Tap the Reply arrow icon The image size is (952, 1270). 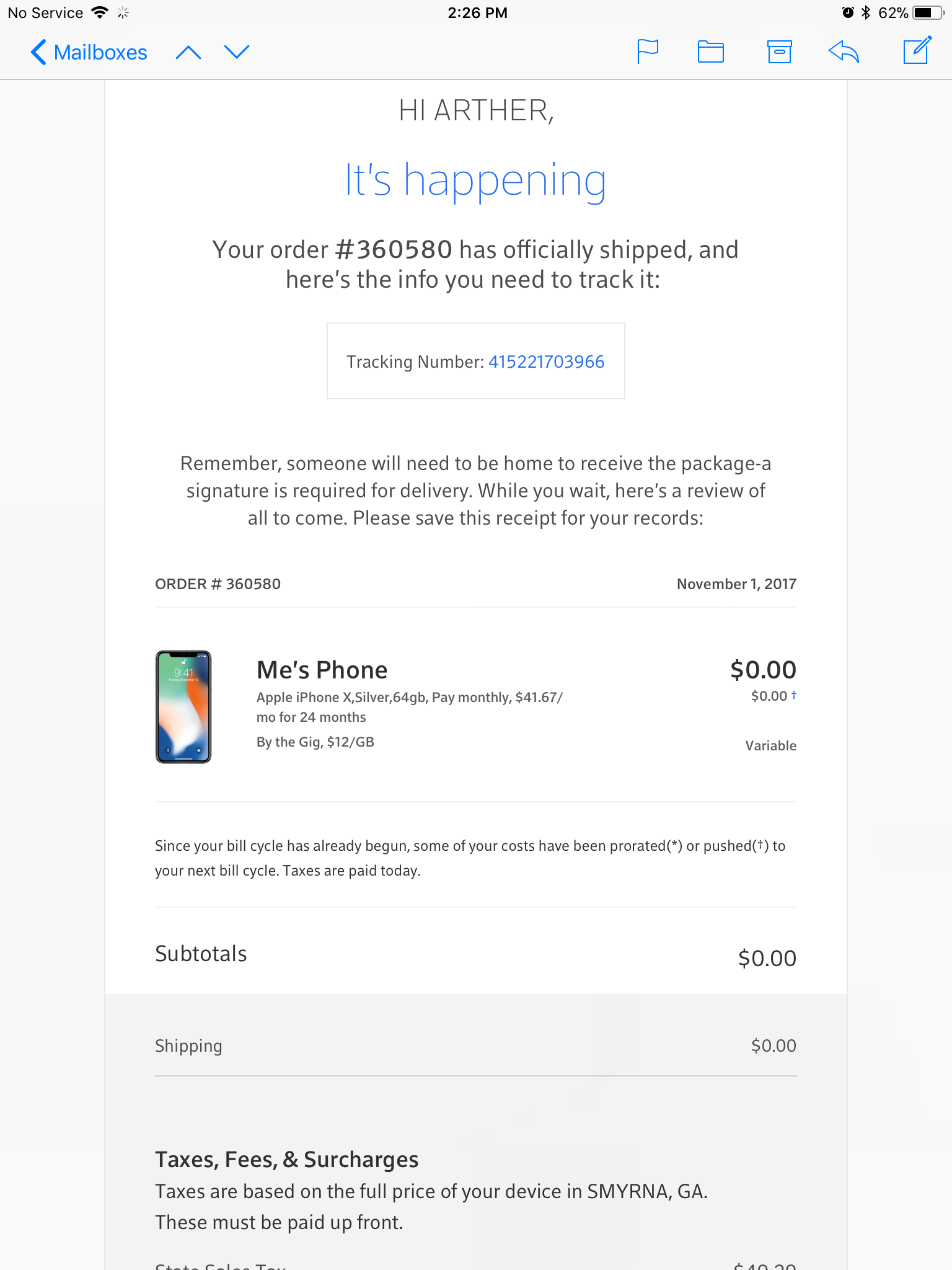pyautogui.click(x=844, y=51)
